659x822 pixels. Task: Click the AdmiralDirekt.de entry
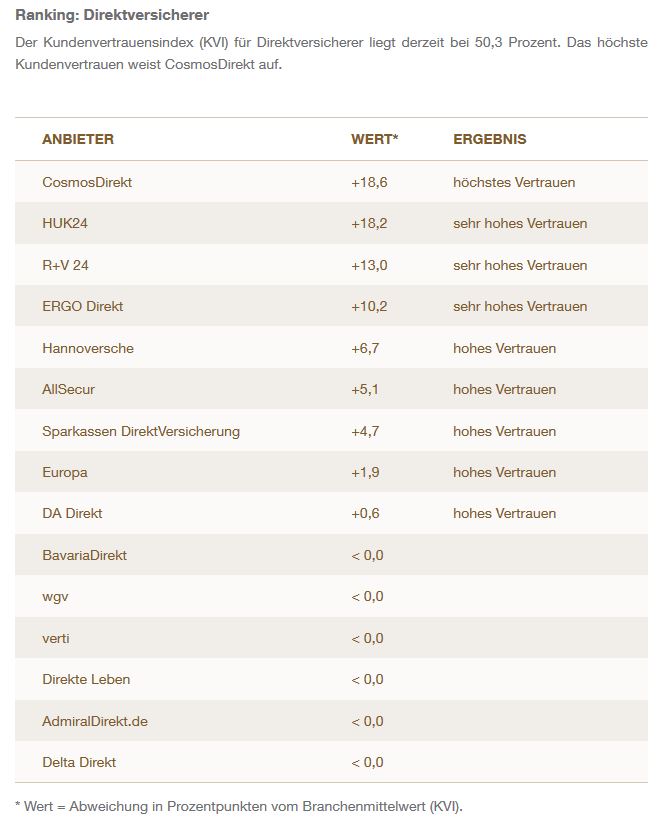[95, 721]
